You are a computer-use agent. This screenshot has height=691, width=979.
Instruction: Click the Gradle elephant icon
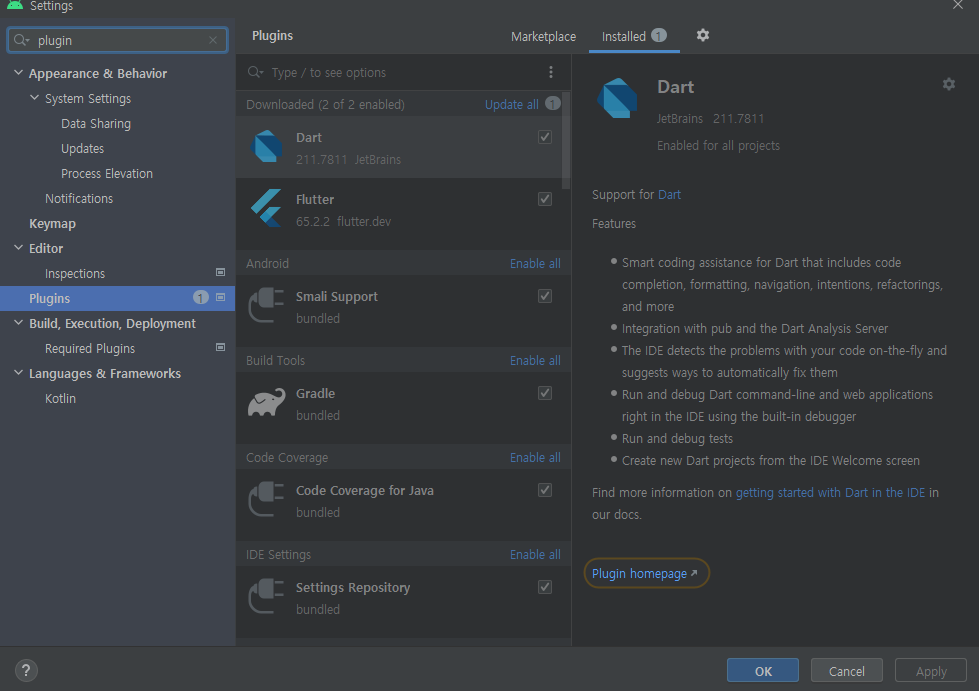[x=267, y=403]
